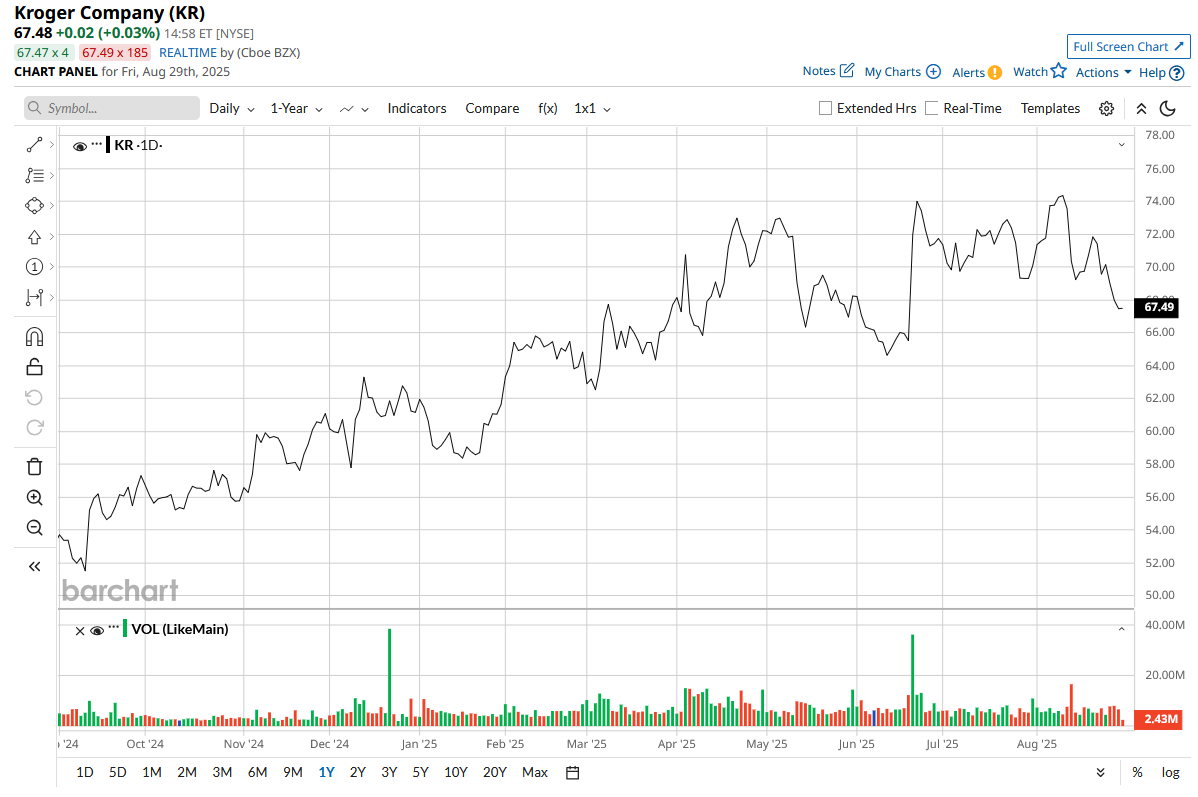Open the Help question mark icon

click(1177, 73)
